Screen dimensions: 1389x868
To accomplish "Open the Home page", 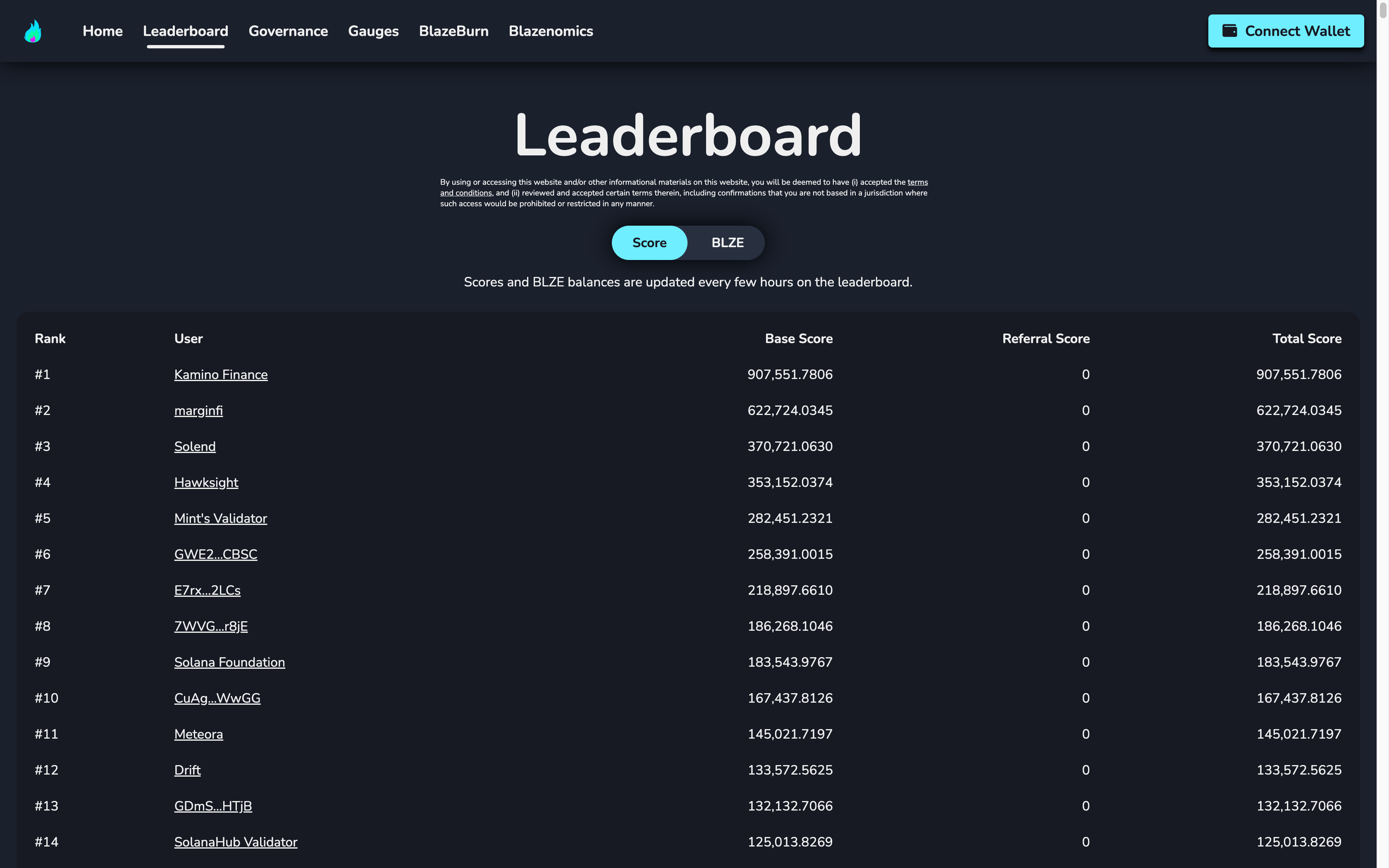I will coord(103,31).
